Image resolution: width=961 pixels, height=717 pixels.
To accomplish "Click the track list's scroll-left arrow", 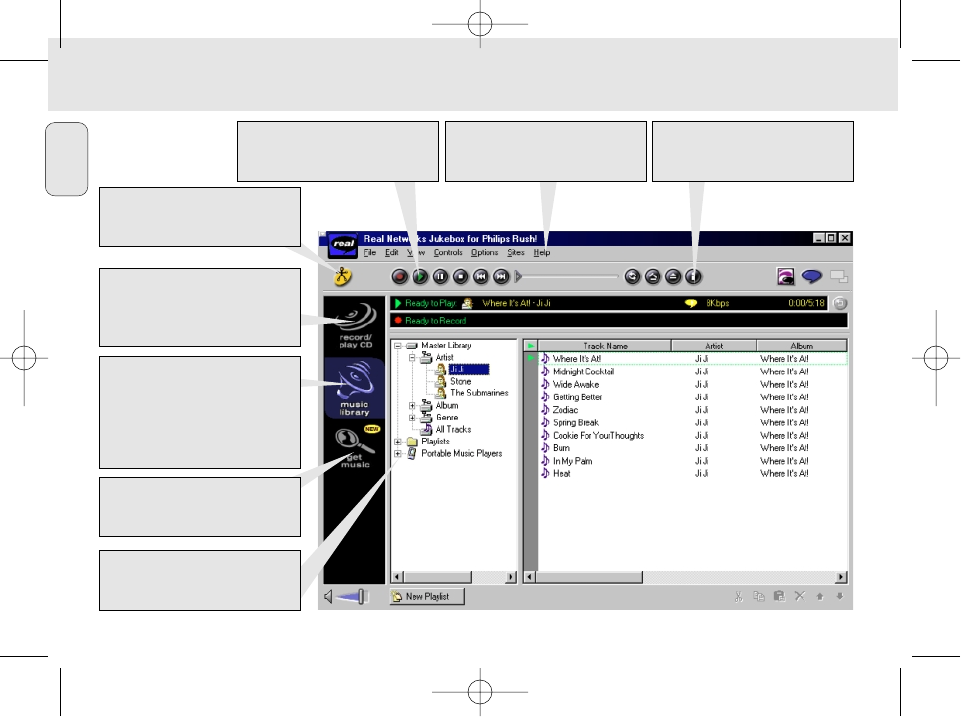I will [x=530, y=577].
